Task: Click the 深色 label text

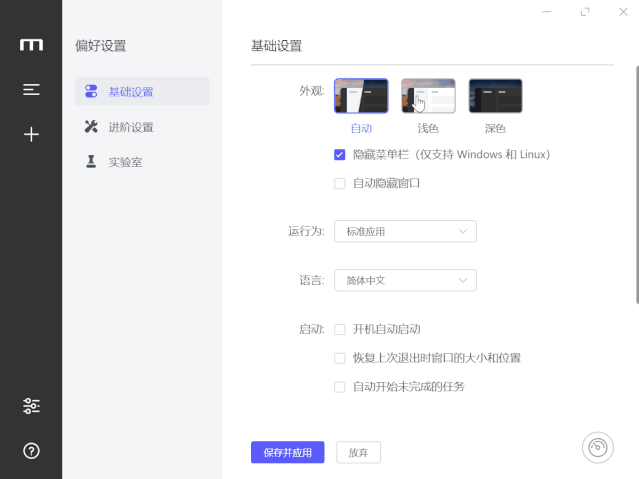Action: point(496,128)
